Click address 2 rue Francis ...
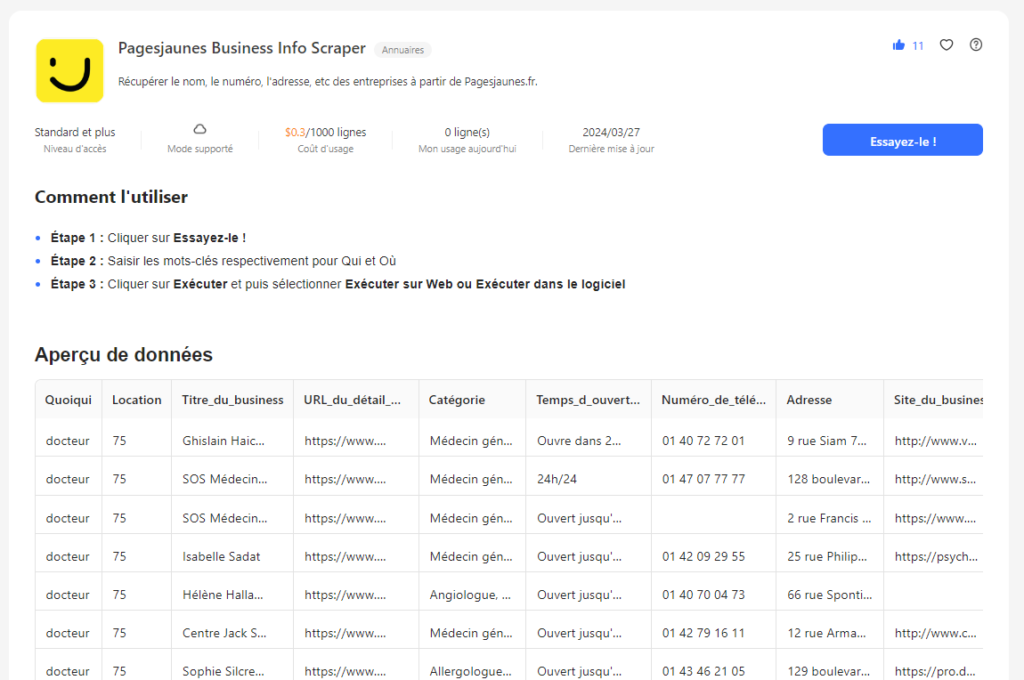The height and width of the screenshot is (680, 1024). coord(829,518)
